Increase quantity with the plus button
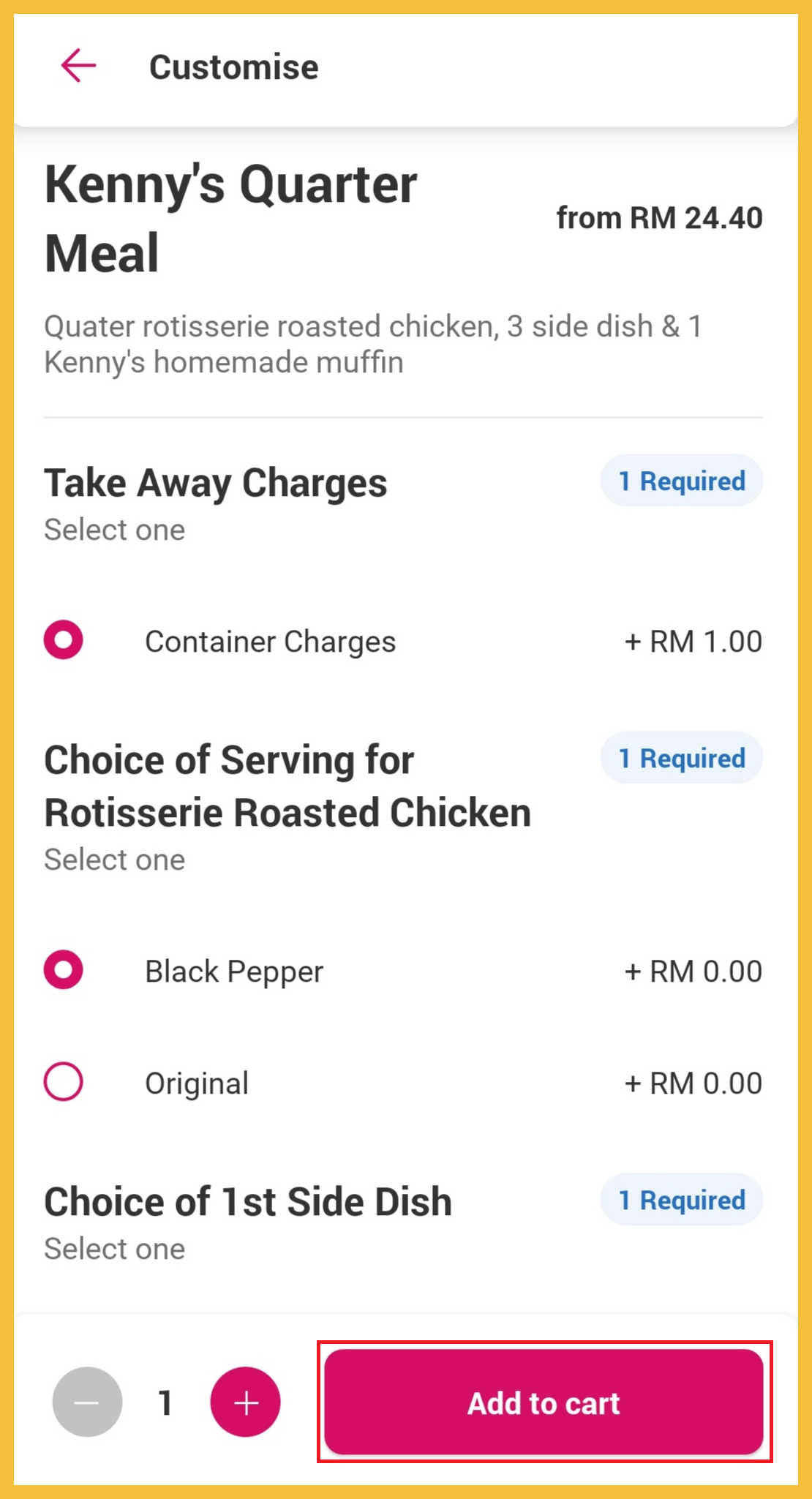Viewport: 812px width, 1499px height. (x=246, y=1402)
